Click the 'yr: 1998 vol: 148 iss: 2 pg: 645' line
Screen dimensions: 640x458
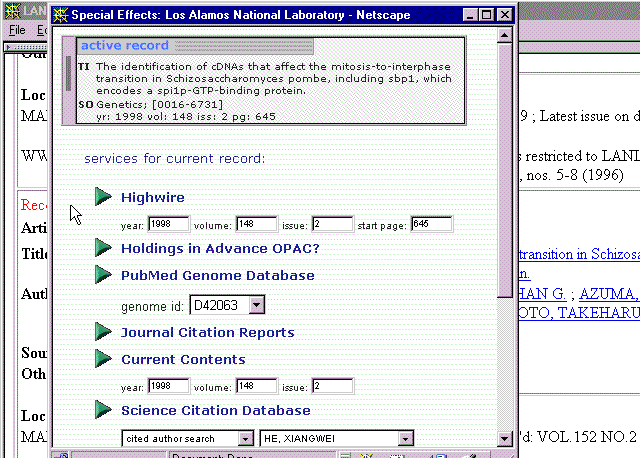click(186, 117)
